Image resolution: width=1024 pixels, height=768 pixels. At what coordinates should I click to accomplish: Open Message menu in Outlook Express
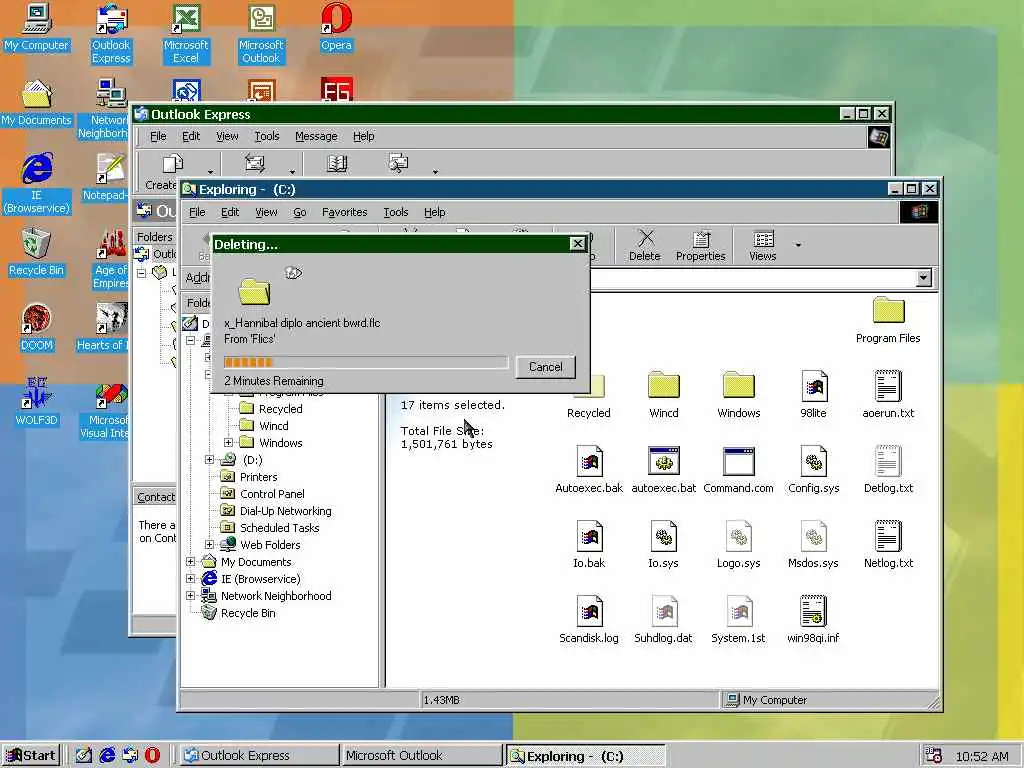[x=316, y=136]
